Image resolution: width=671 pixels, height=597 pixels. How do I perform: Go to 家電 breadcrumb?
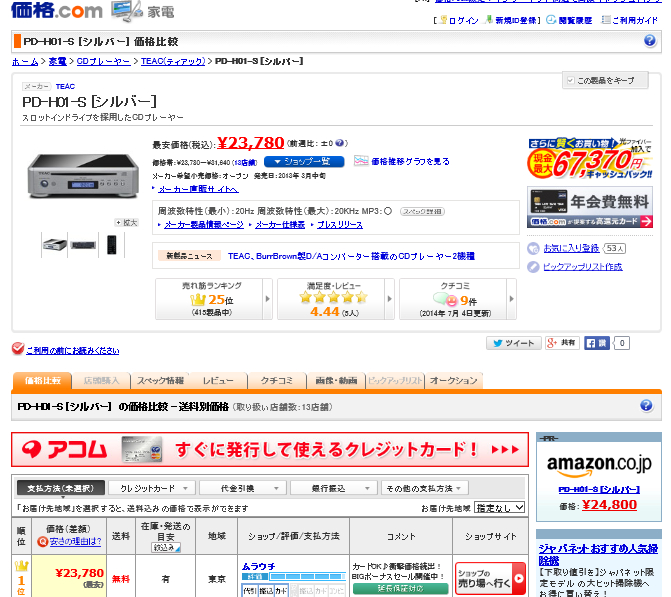click(57, 62)
